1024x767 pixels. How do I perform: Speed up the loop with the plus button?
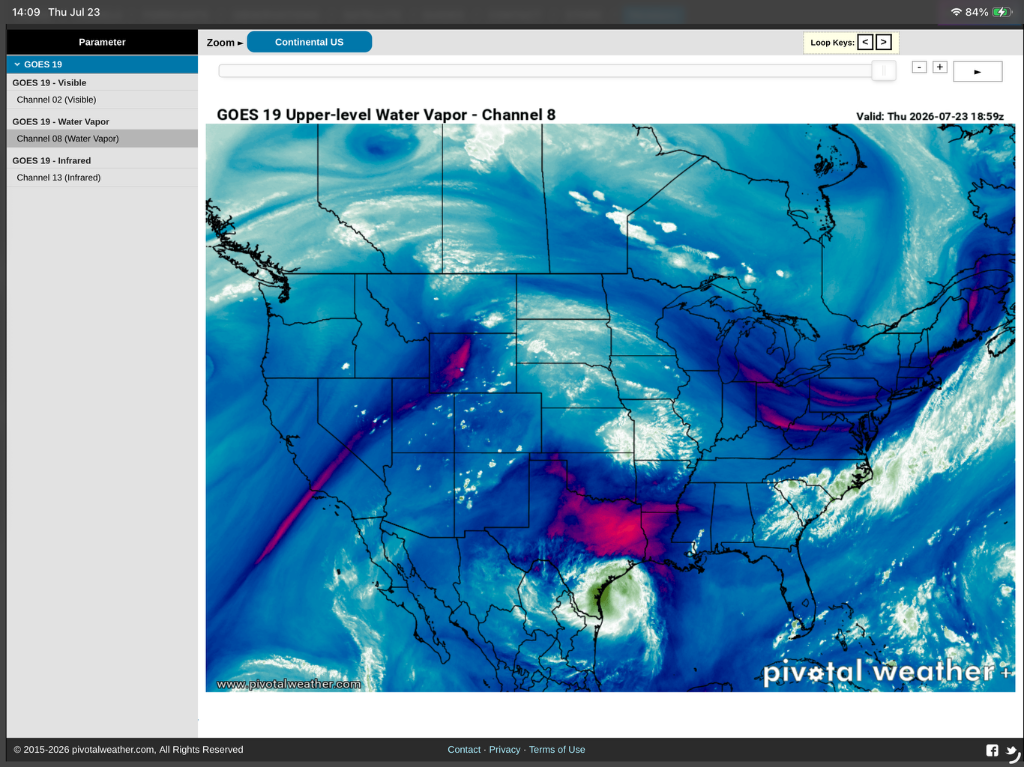940,67
